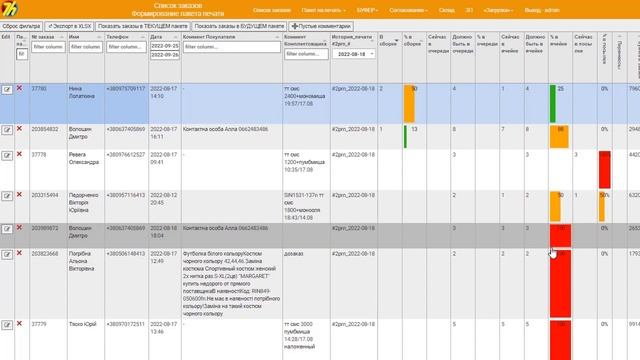The image size is (640, 360).
Task: Open 'ЗП' in the top menu
Action: [x=469, y=10]
